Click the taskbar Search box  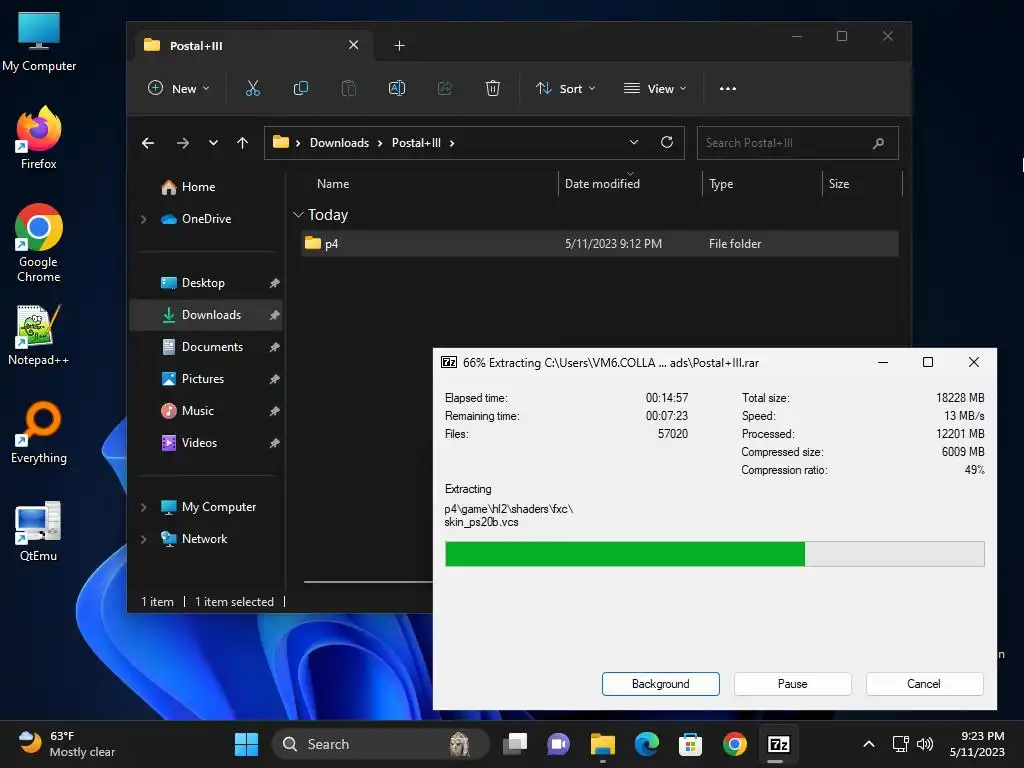[x=381, y=744]
